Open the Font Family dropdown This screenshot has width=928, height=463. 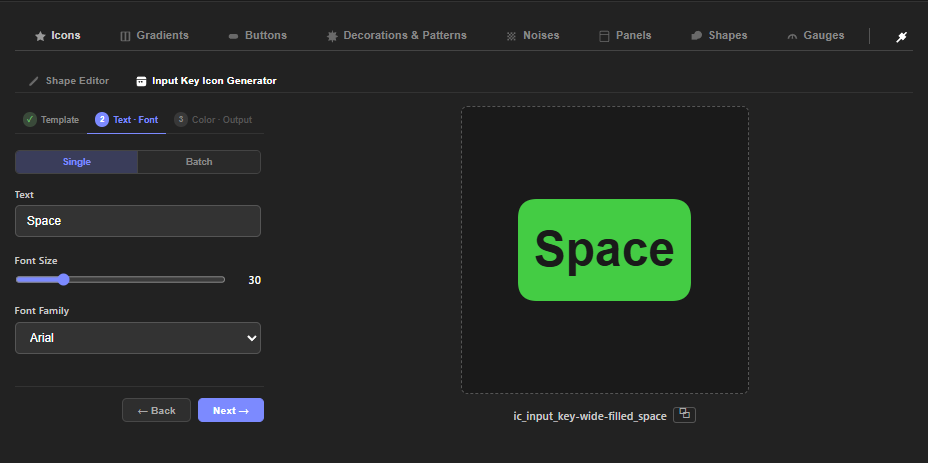[x=138, y=338]
